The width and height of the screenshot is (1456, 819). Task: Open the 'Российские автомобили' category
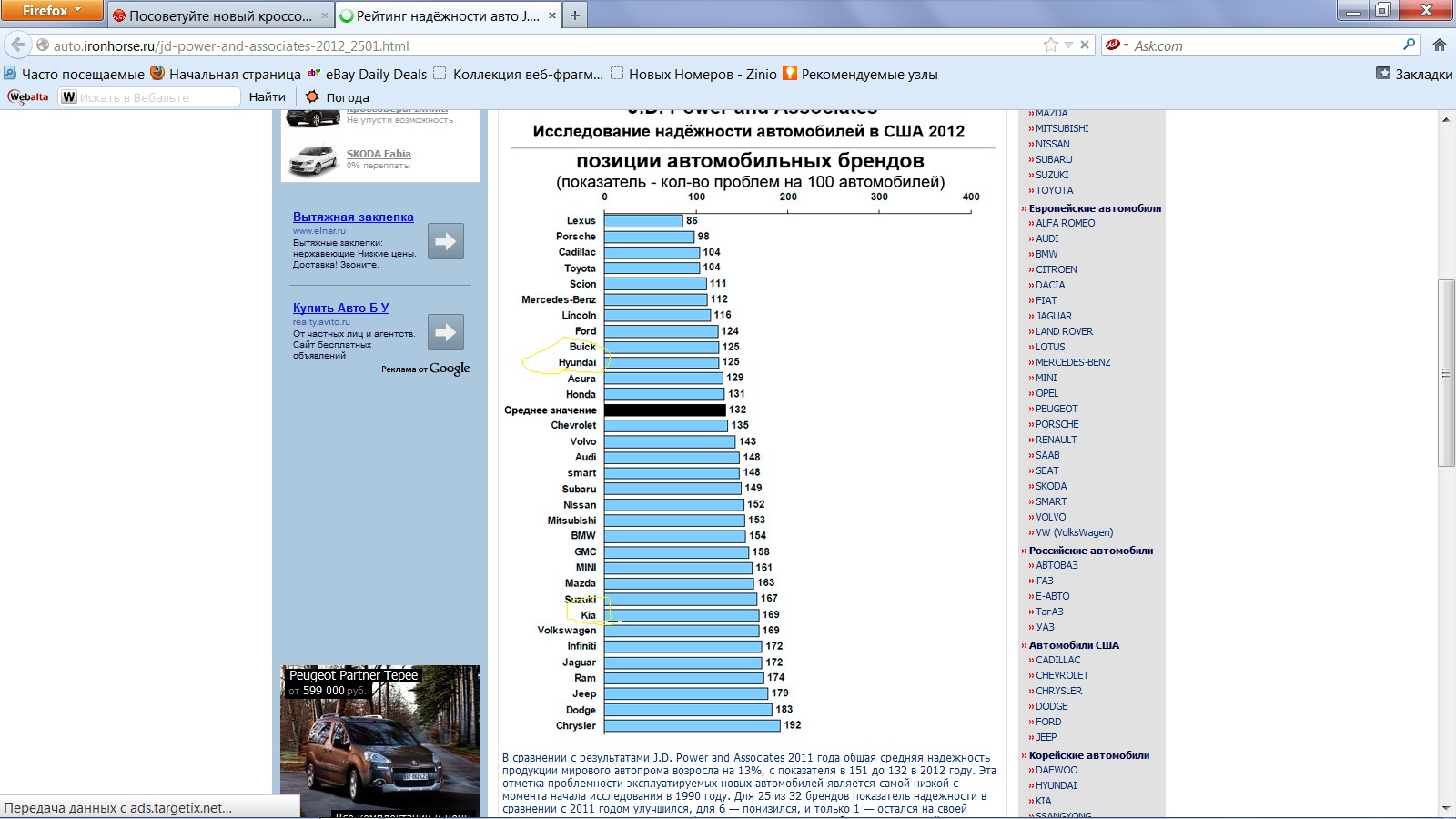[x=1091, y=551]
